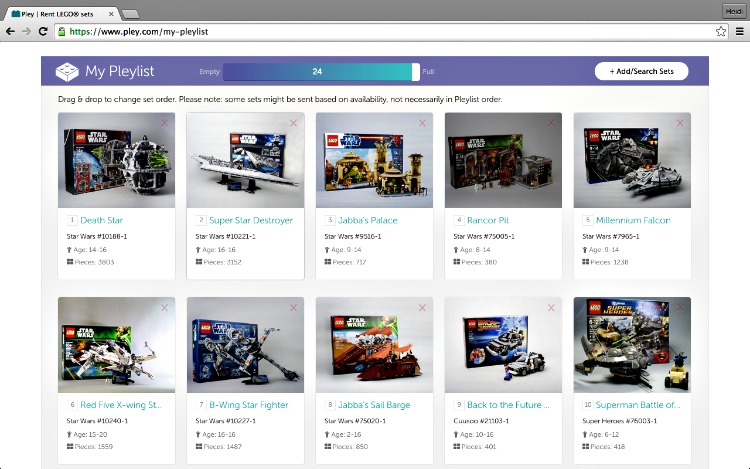The width and height of the screenshot is (750, 469).
Task: Click the Jabba's Palace product image
Action: 374,160
